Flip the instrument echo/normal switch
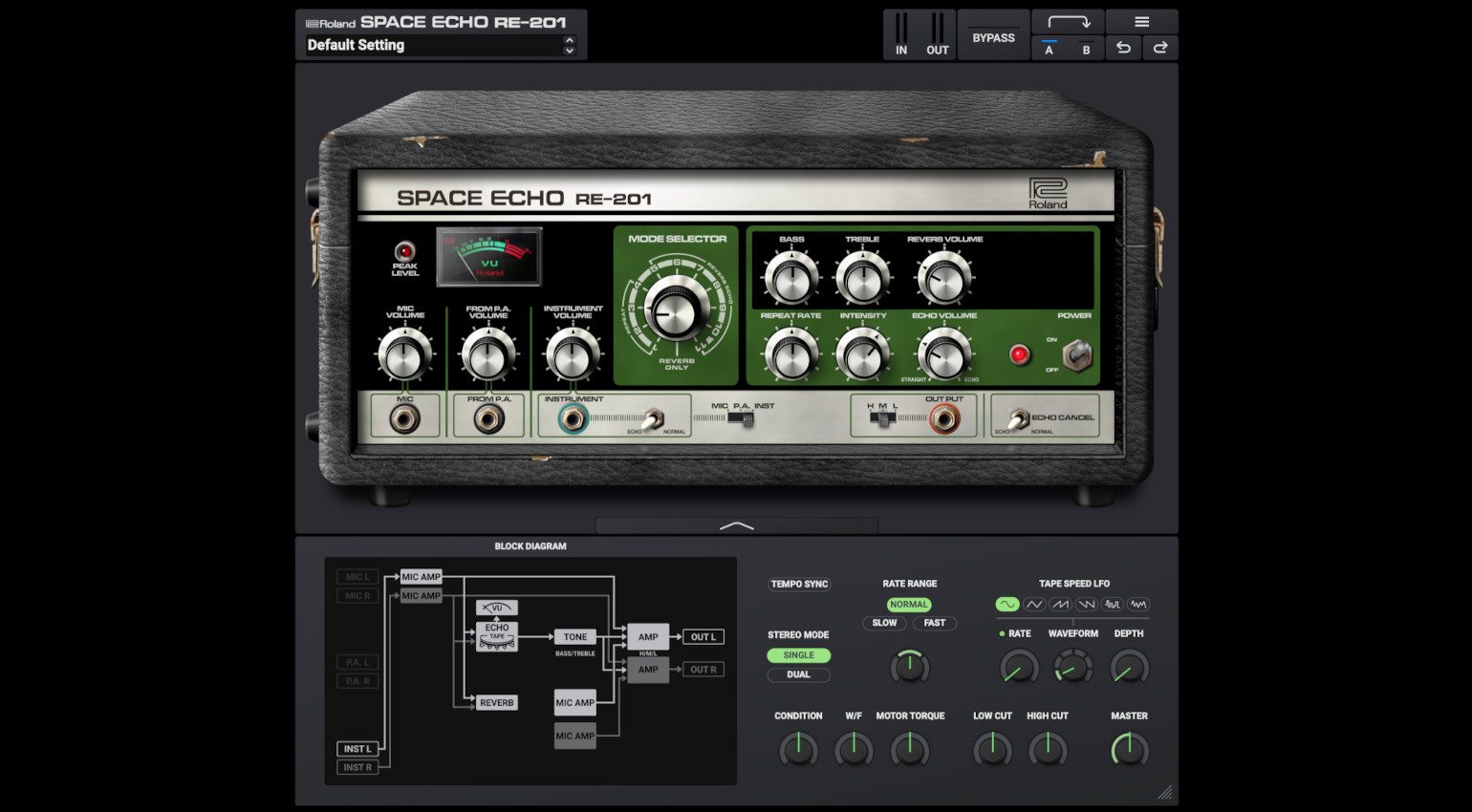This screenshot has height=812, width=1472. pyautogui.click(x=653, y=418)
